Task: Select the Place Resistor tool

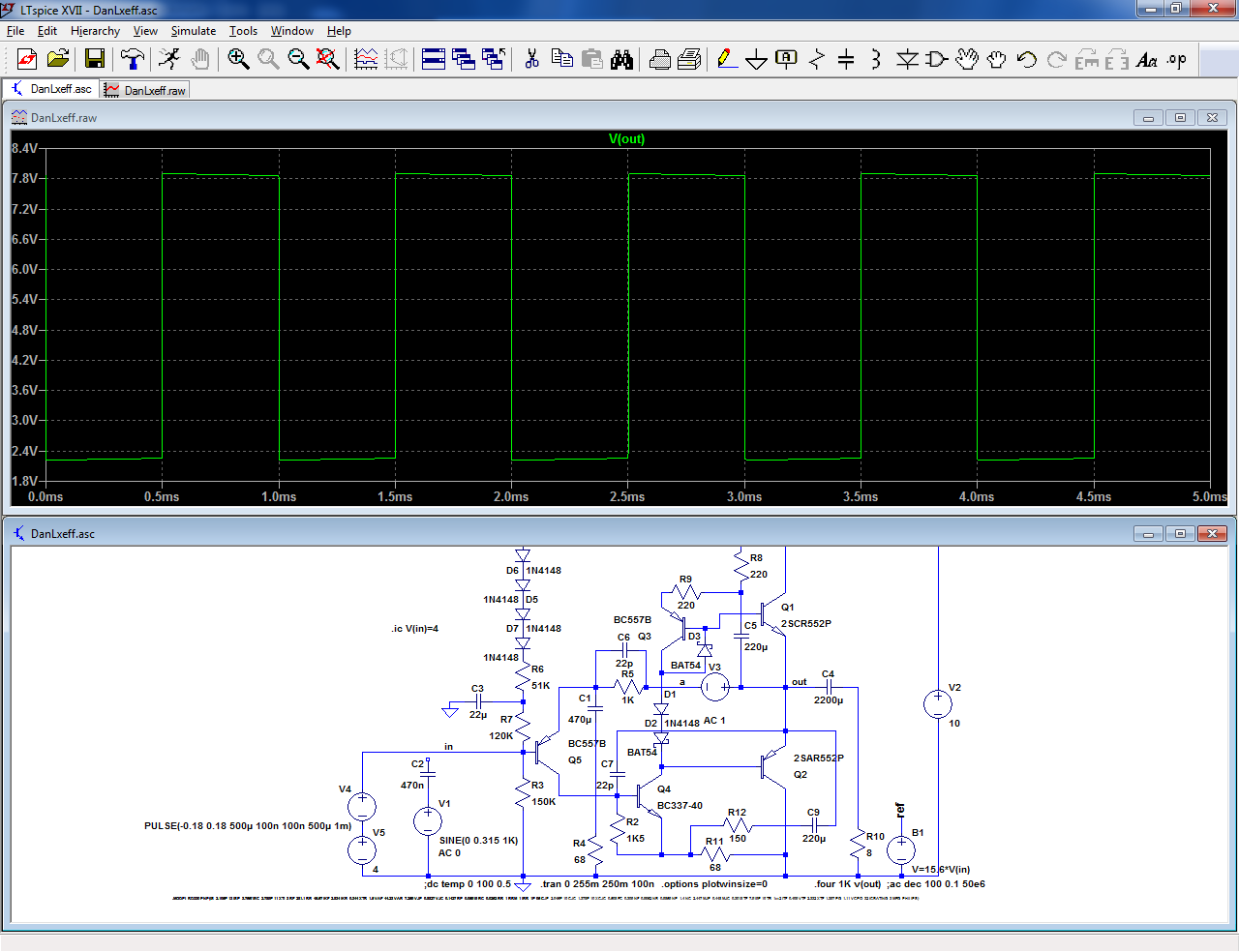Action: click(817, 59)
